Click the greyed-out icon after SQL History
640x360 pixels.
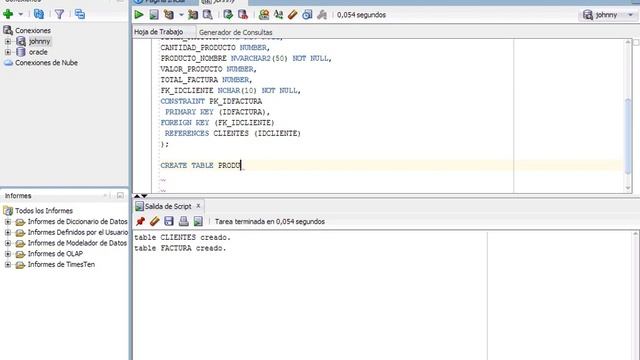(x=322, y=15)
